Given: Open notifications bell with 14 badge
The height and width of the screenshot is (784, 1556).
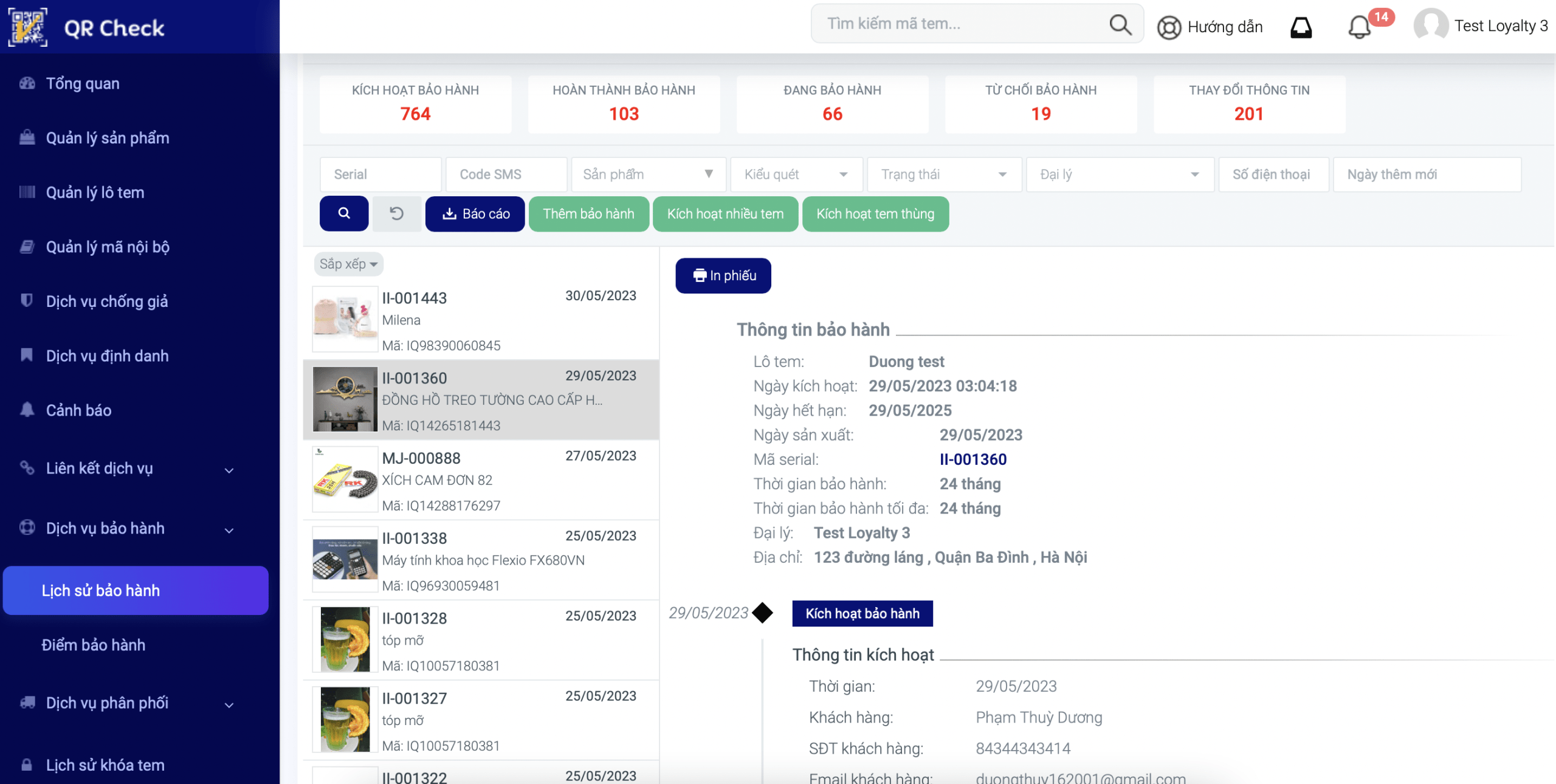Looking at the screenshot, I should pos(1360,27).
